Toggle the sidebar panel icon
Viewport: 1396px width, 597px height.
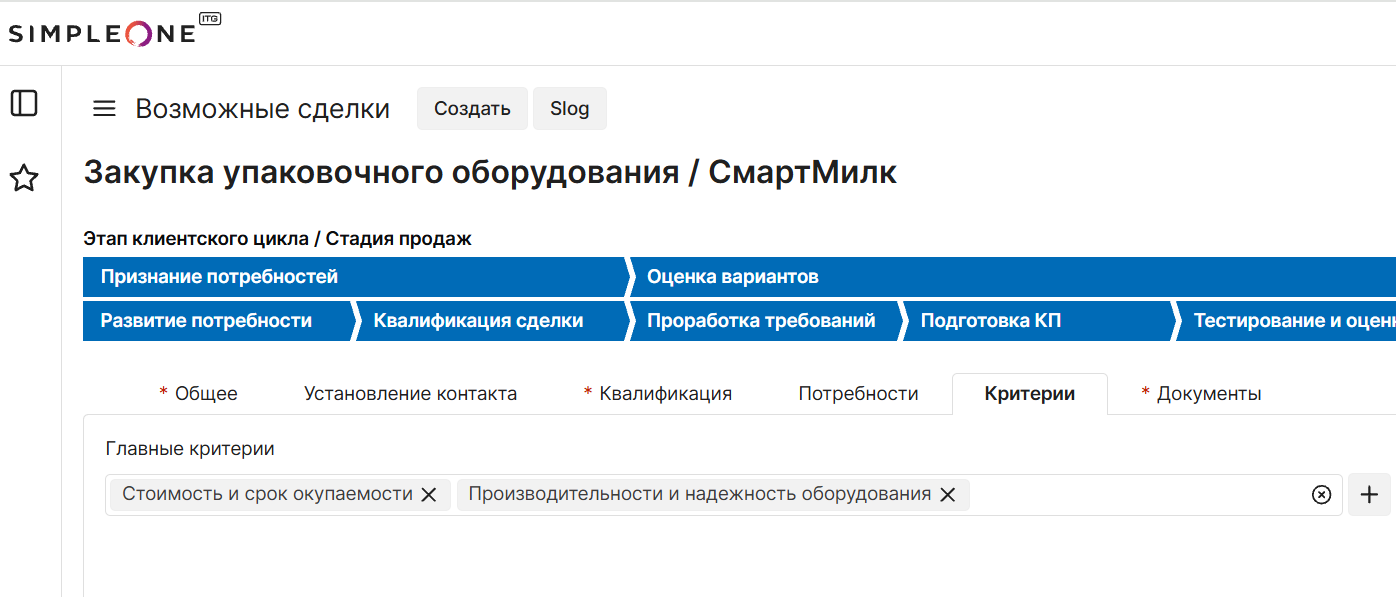tap(24, 103)
